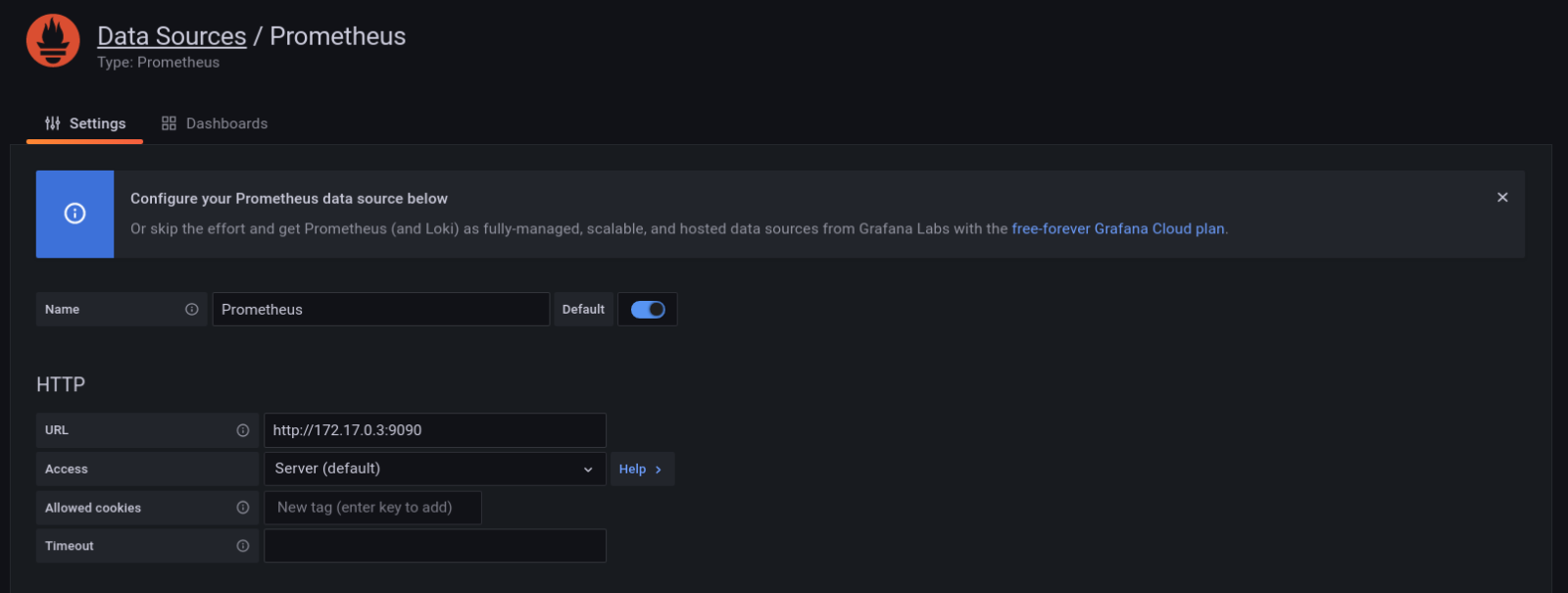This screenshot has width=1568, height=593.
Task: Click the info icon next to Name
Action: [192, 309]
